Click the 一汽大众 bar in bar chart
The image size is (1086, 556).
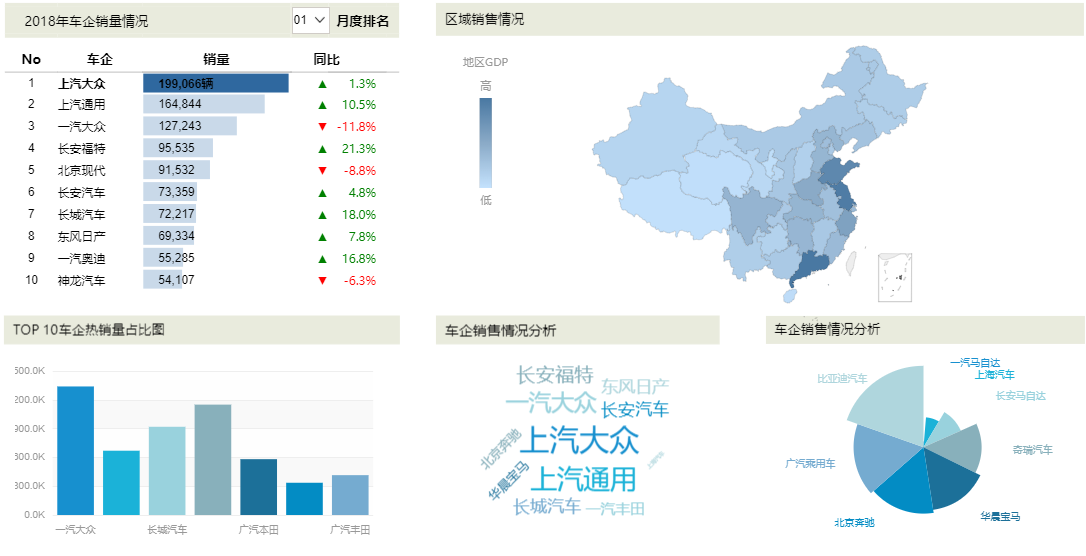[x=75, y=451]
